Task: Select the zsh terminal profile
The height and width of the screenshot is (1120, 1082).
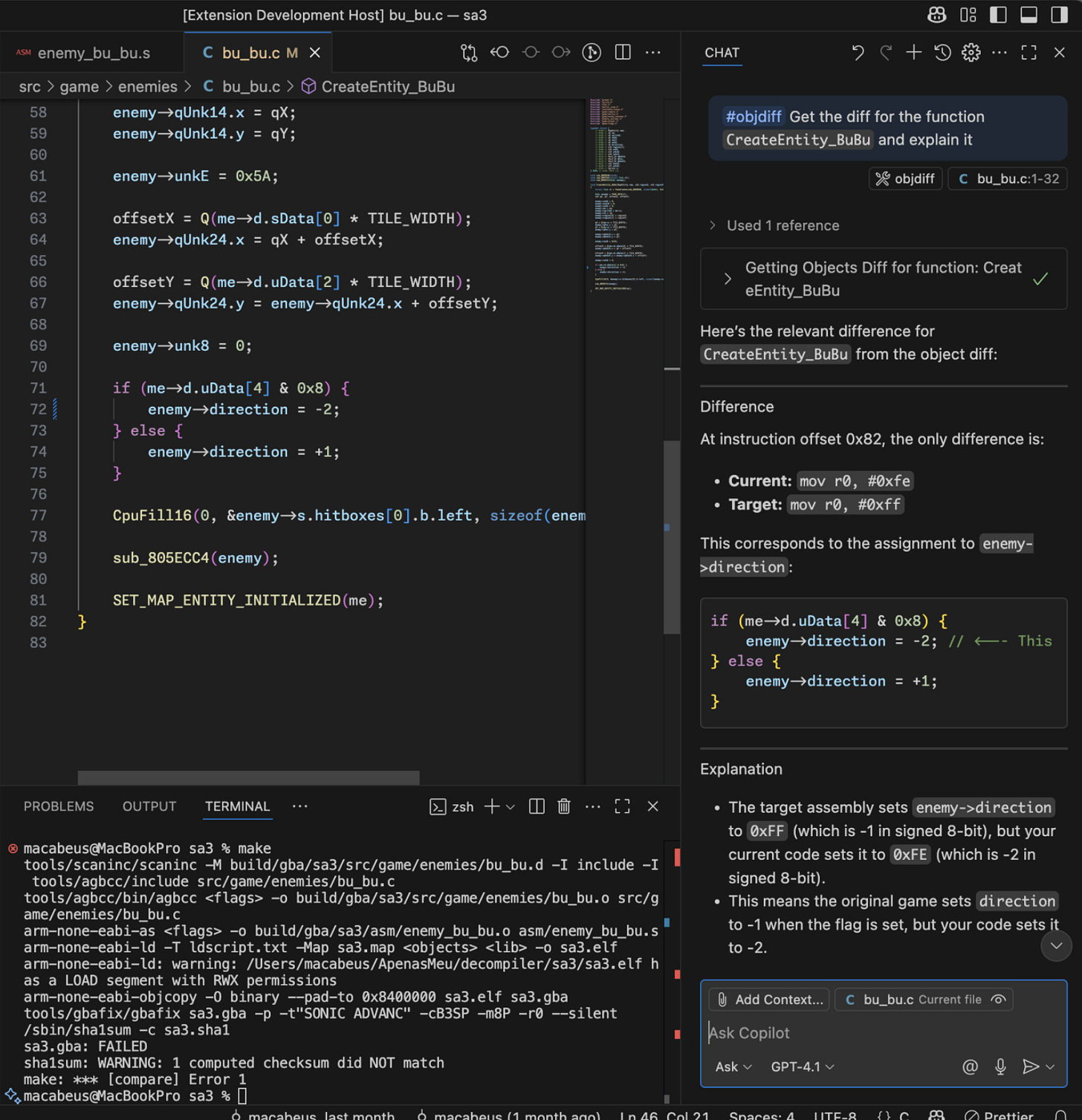Action: [452, 806]
